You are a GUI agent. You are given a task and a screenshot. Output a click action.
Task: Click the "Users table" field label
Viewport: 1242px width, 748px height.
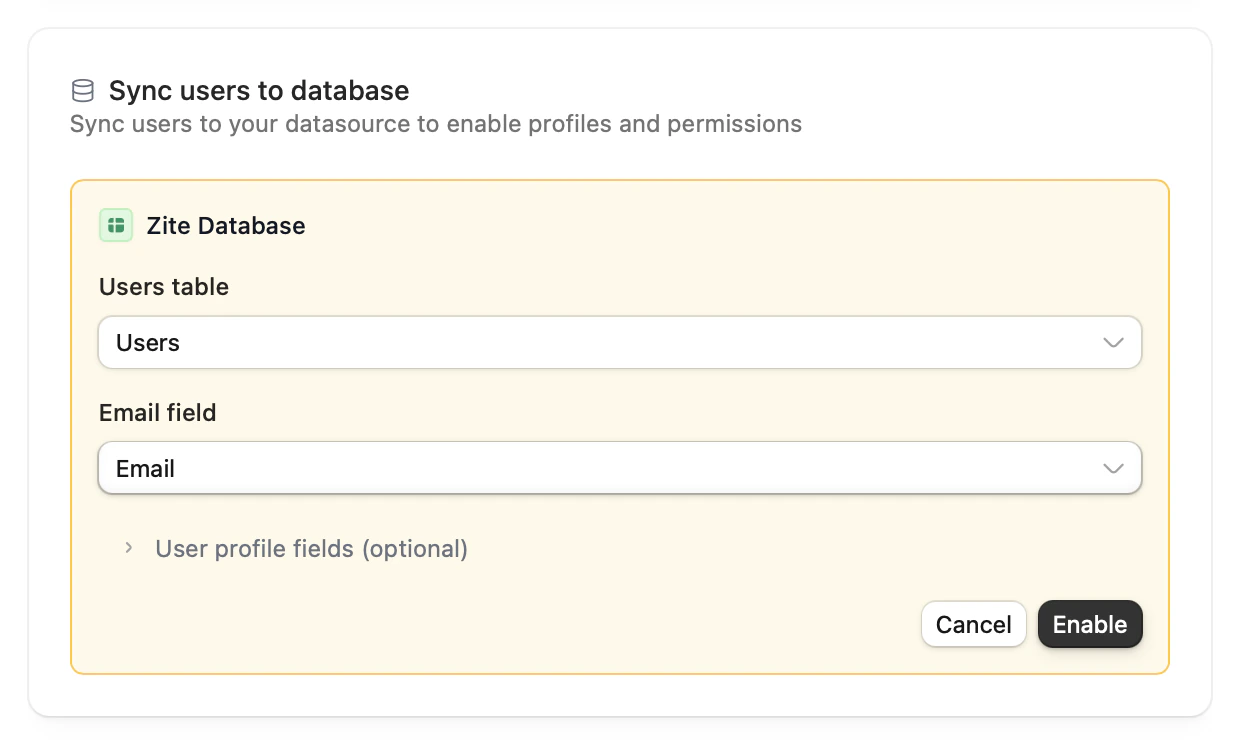164,287
